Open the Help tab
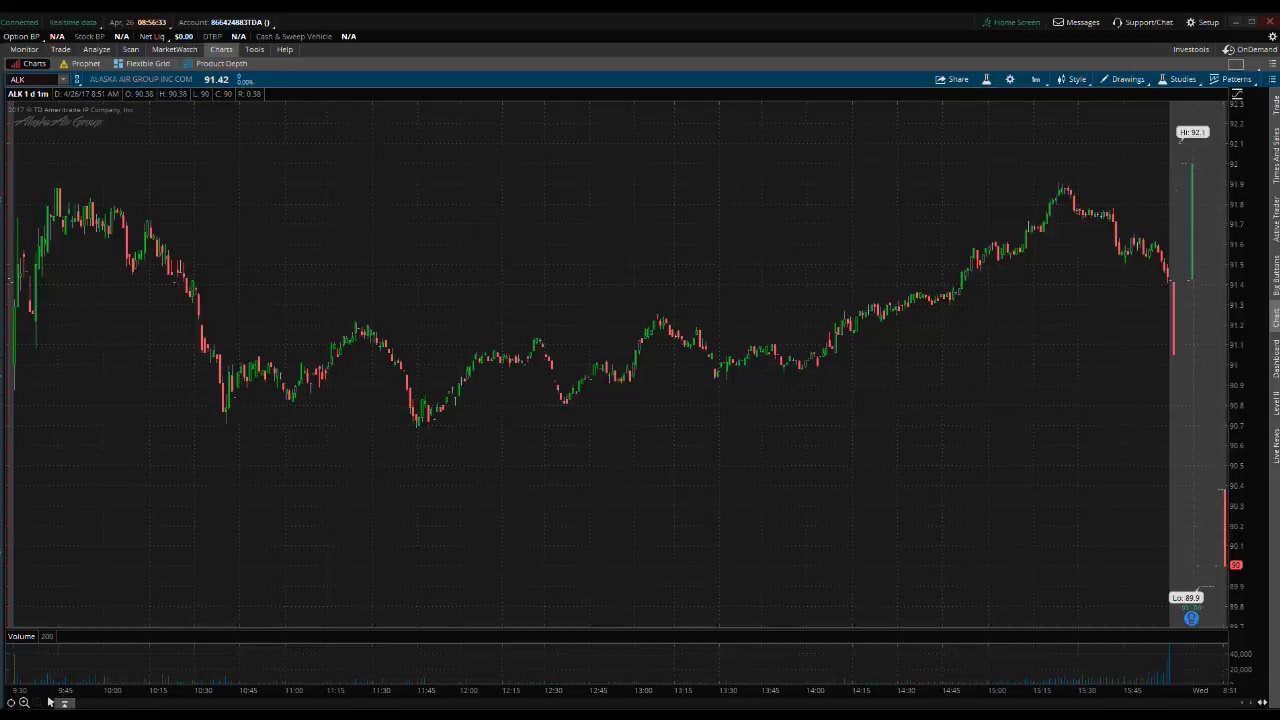1280x720 pixels. tap(285, 49)
